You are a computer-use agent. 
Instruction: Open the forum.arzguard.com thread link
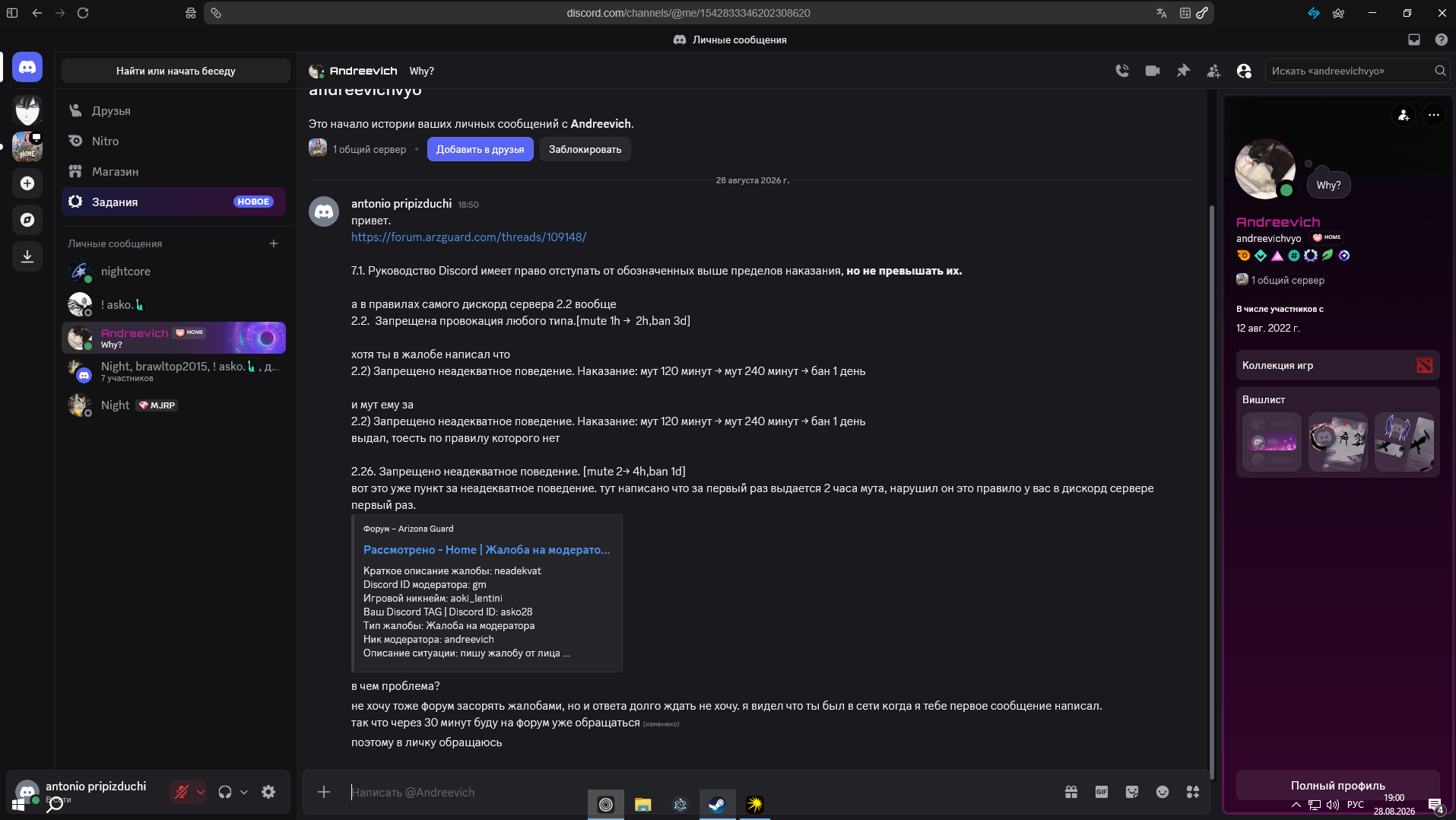point(468,237)
